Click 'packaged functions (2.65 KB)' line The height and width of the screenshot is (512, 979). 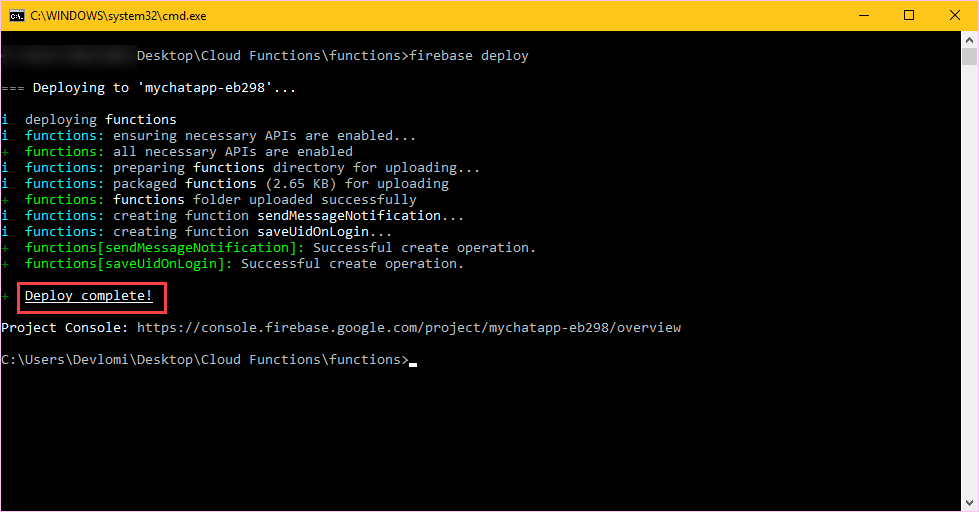click(225, 184)
